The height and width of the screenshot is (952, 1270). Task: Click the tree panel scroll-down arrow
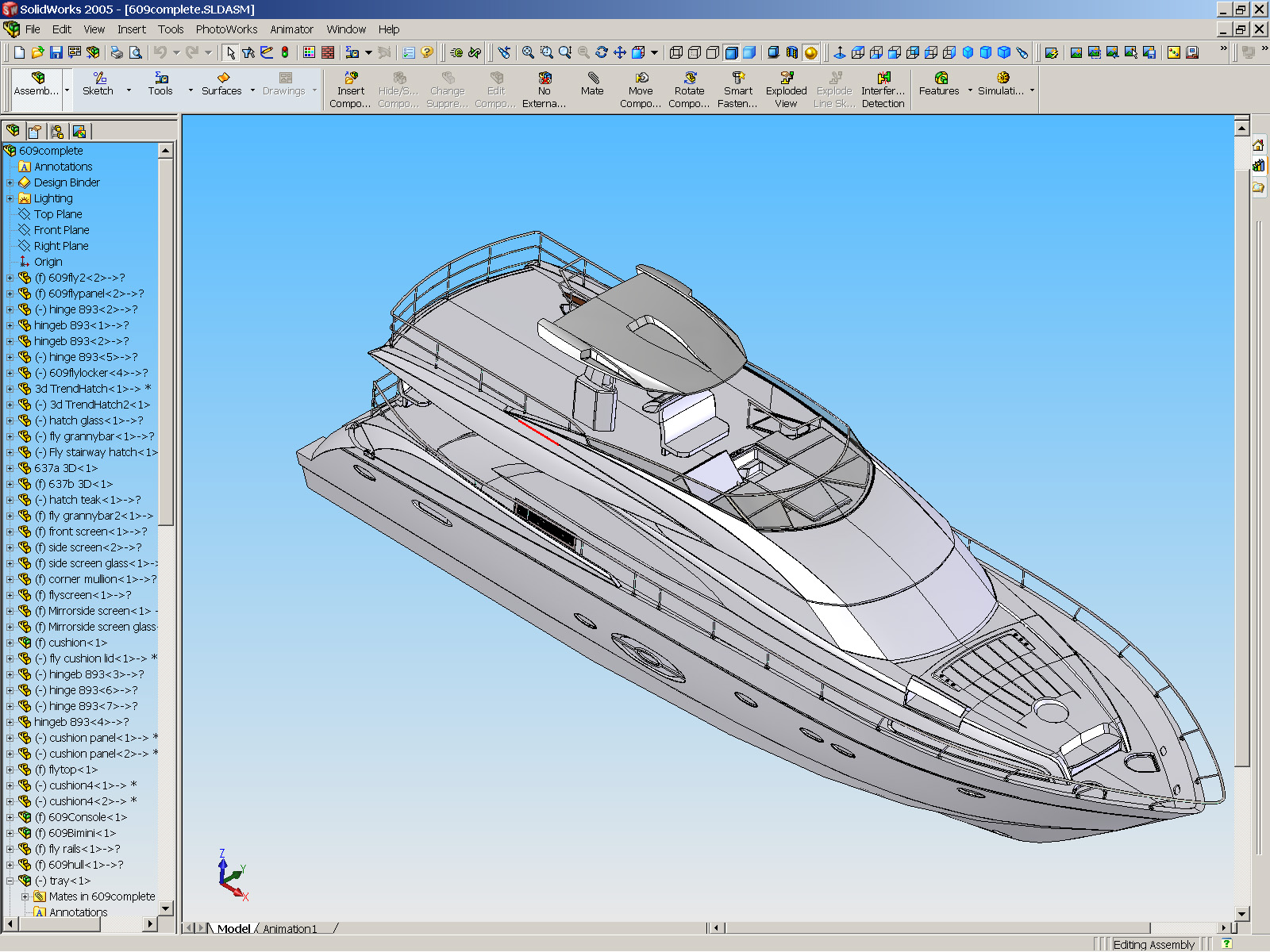tap(166, 908)
